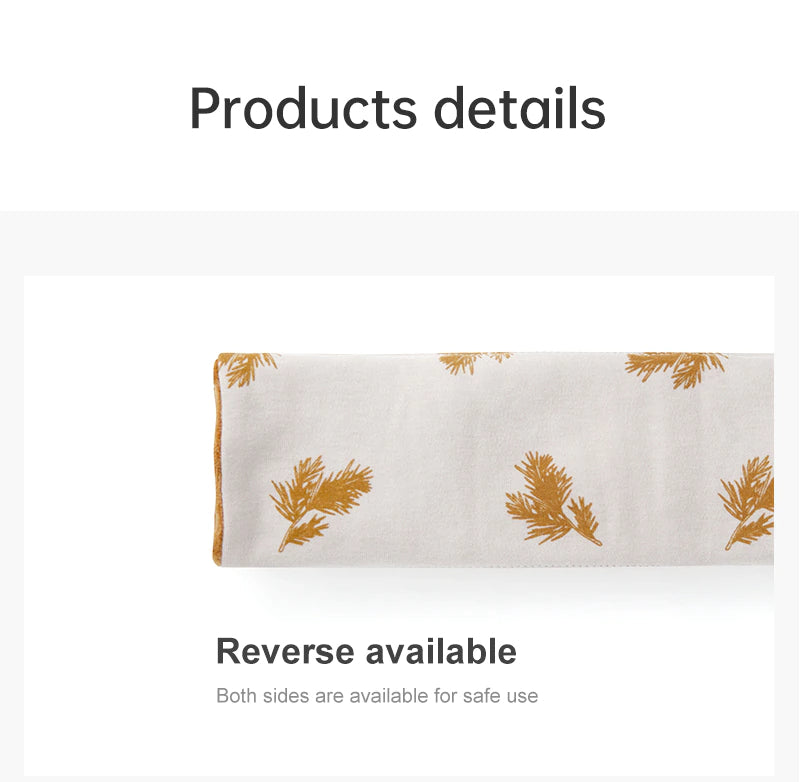
Task: Click the bold "Reverse available" title
Action: [x=366, y=651]
